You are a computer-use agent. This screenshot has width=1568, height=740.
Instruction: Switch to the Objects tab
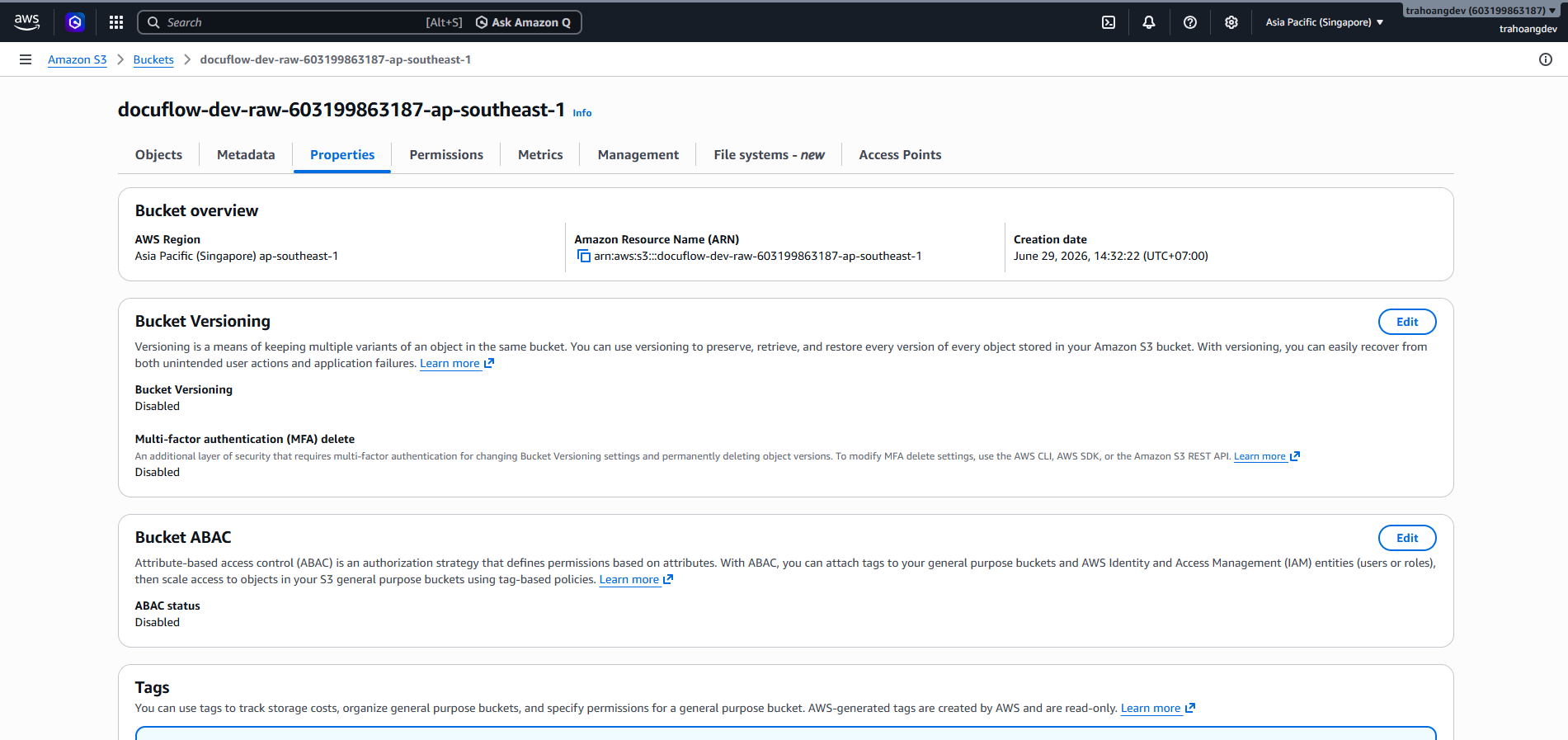point(158,155)
